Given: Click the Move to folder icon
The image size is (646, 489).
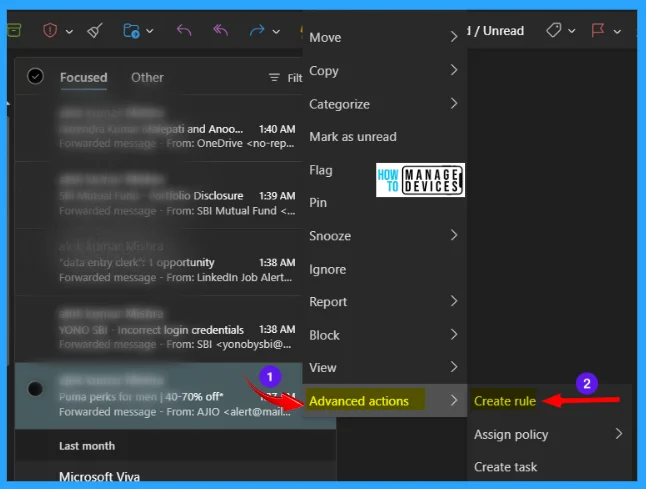Looking at the screenshot, I should pyautogui.click(x=131, y=30).
